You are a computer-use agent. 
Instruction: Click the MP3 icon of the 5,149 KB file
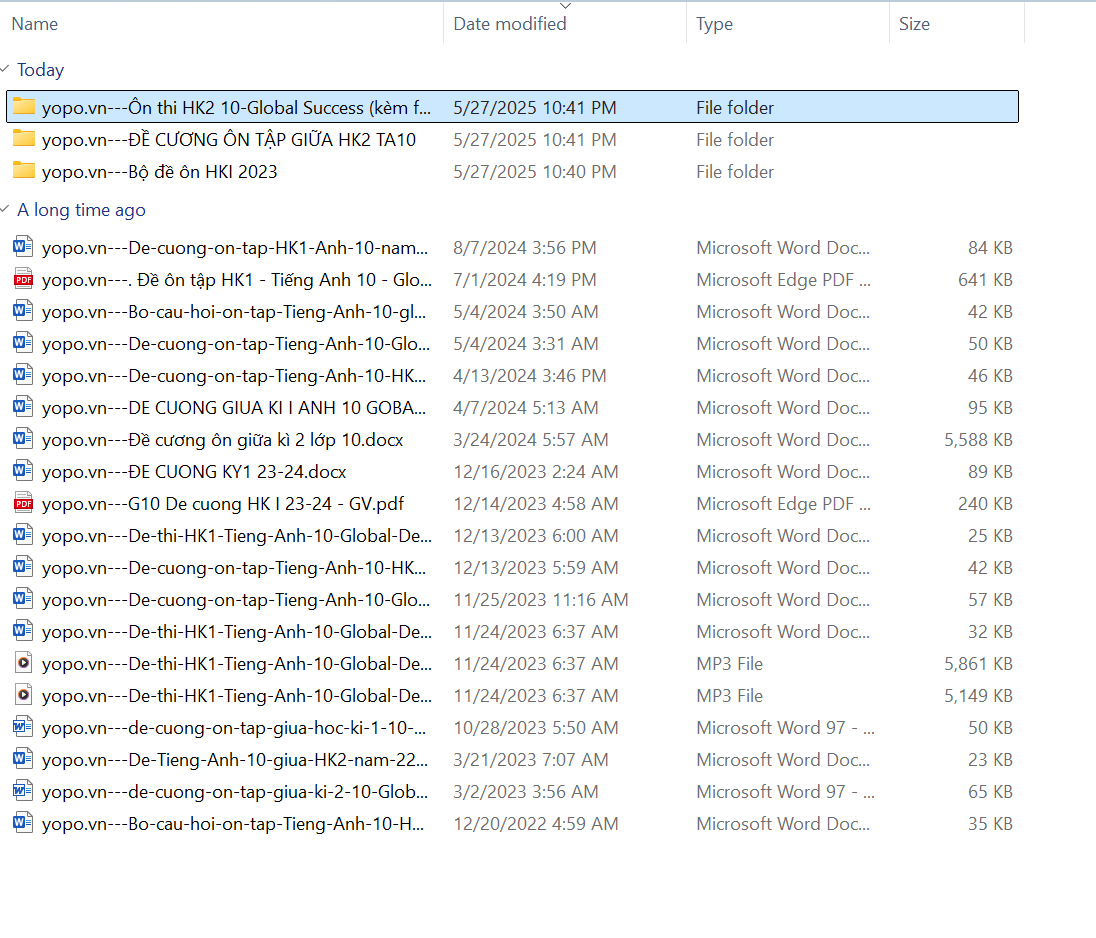(24, 695)
